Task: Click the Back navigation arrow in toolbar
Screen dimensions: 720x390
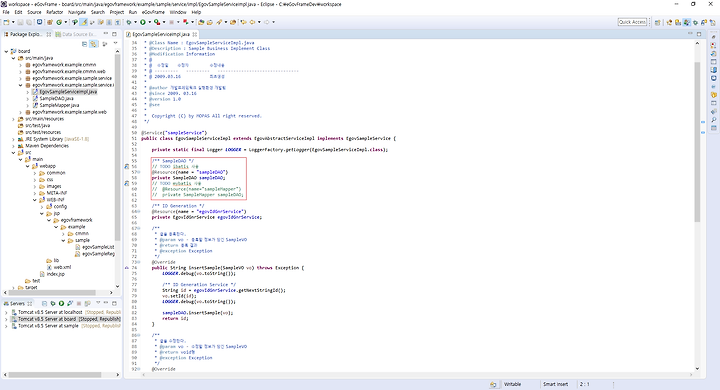Action: [x=252, y=22]
